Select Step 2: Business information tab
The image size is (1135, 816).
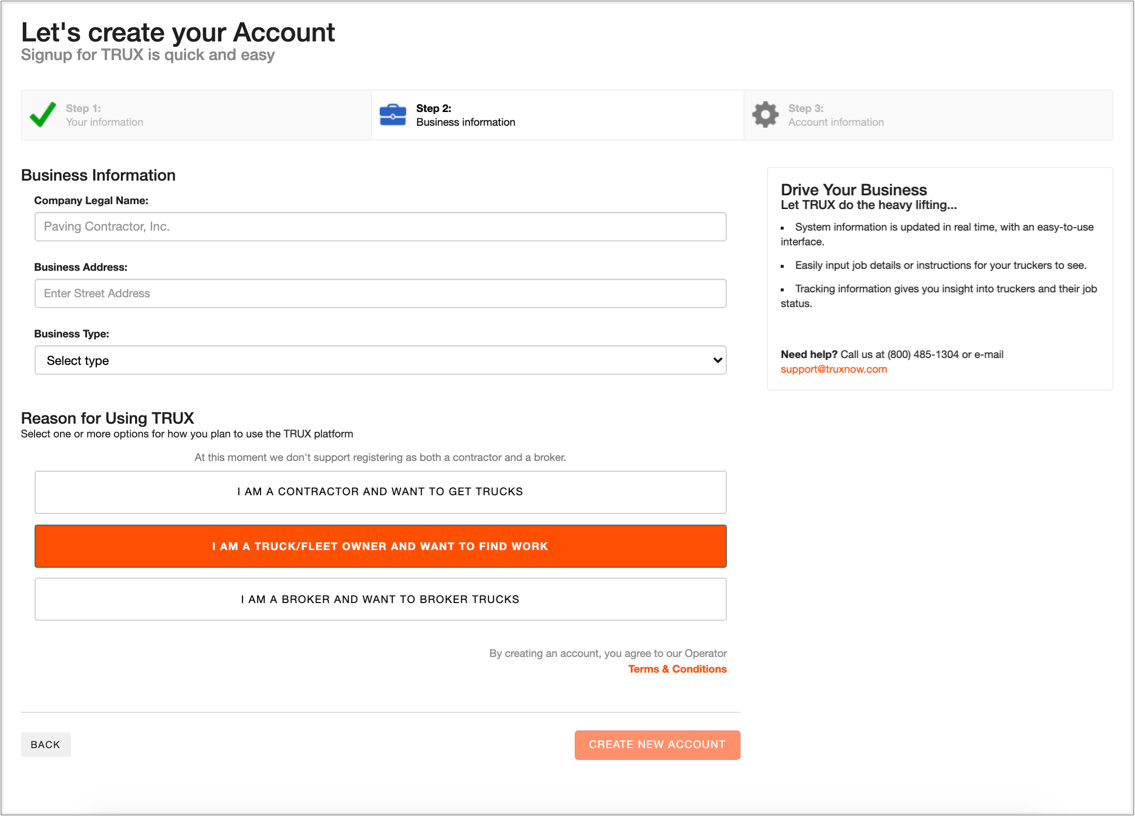tap(557, 115)
